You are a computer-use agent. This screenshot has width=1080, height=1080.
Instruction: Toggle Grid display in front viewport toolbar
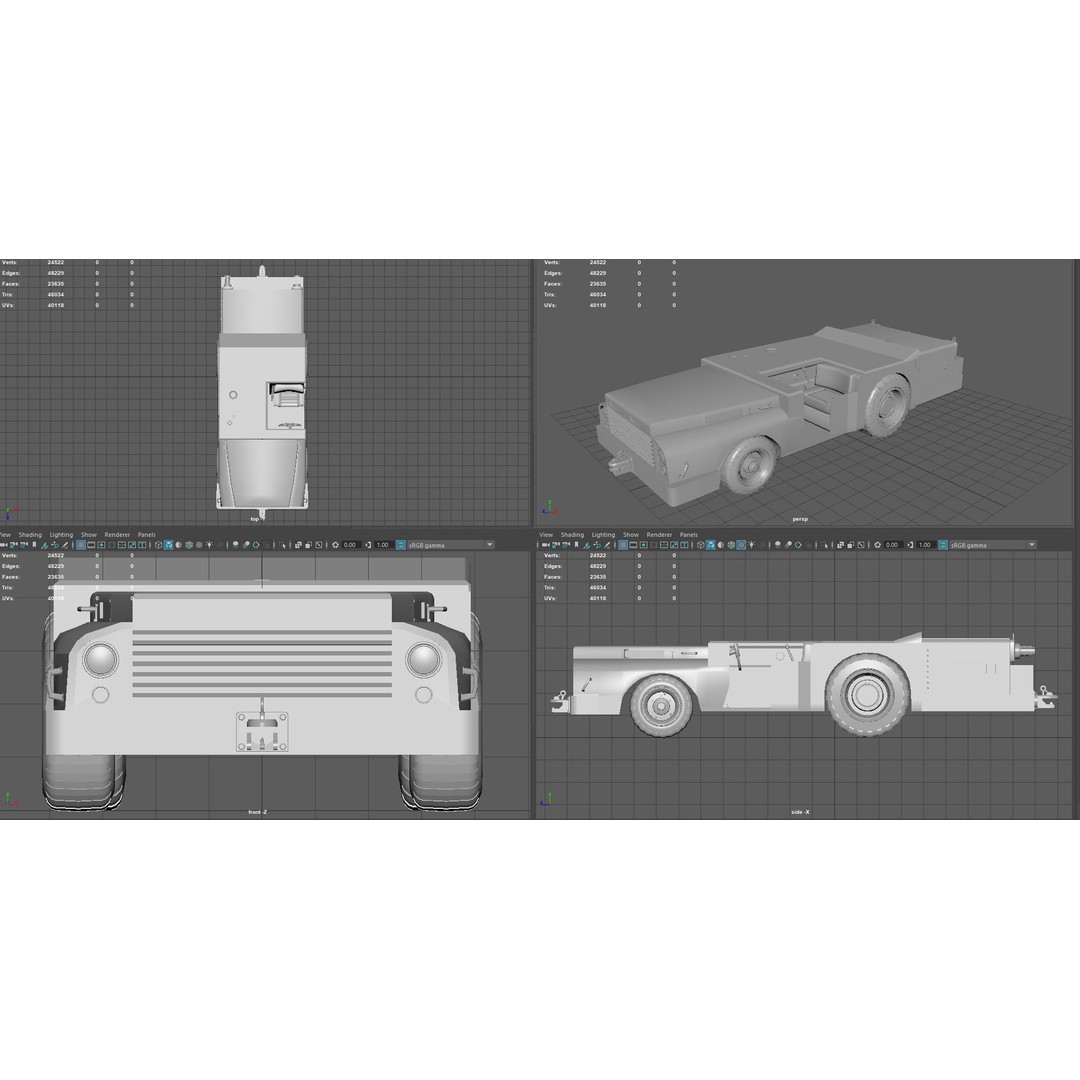click(81, 545)
